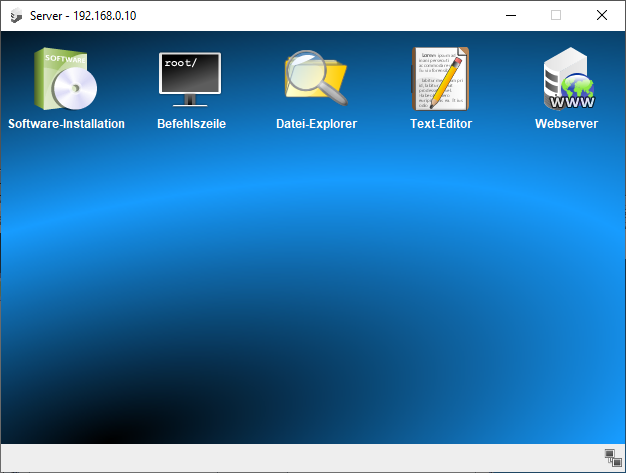626x473 pixels.
Task: Click the network status icon in status bar
Action: [613, 457]
